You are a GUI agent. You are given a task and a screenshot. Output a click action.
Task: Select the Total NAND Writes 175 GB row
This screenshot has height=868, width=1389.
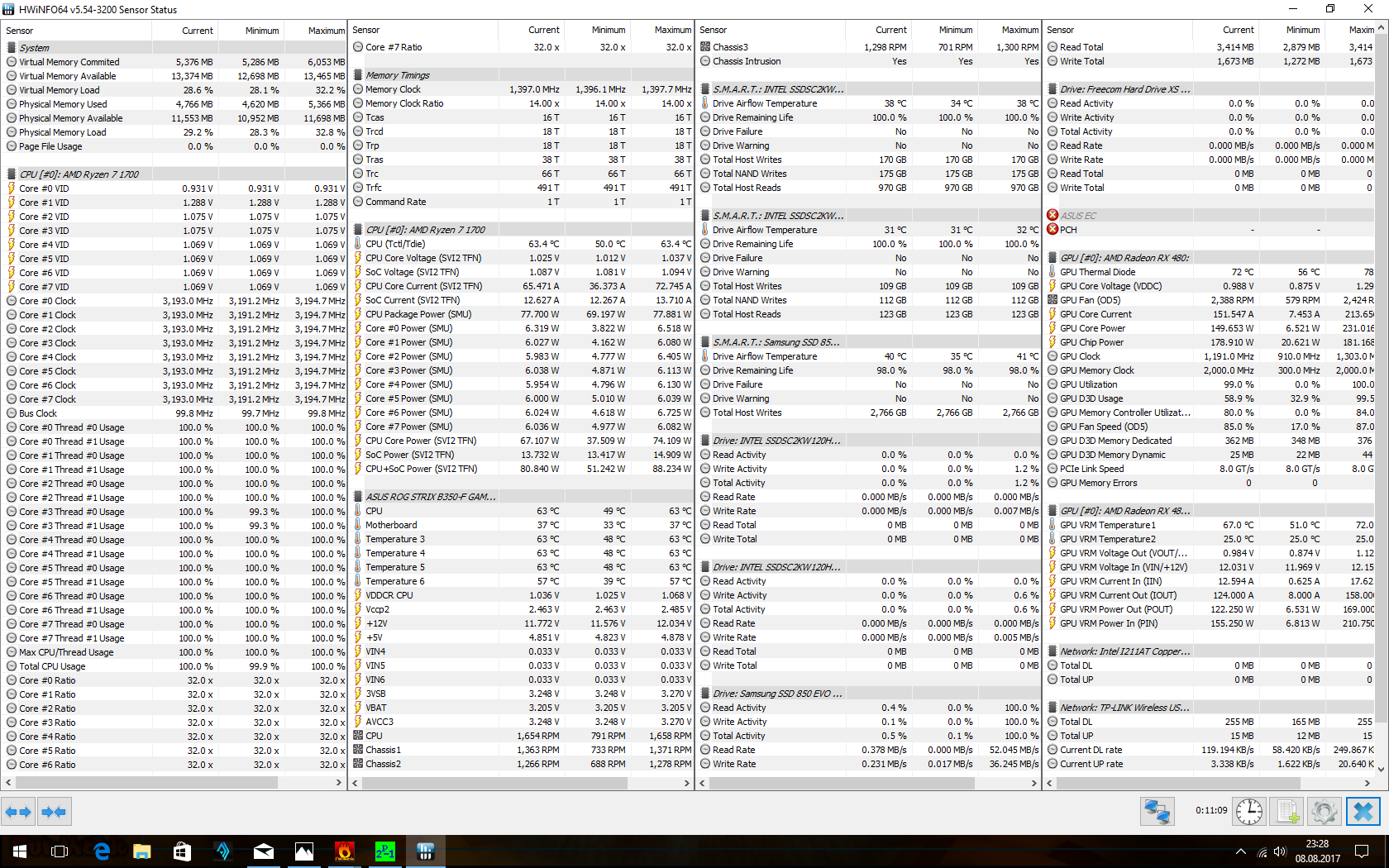click(x=868, y=174)
